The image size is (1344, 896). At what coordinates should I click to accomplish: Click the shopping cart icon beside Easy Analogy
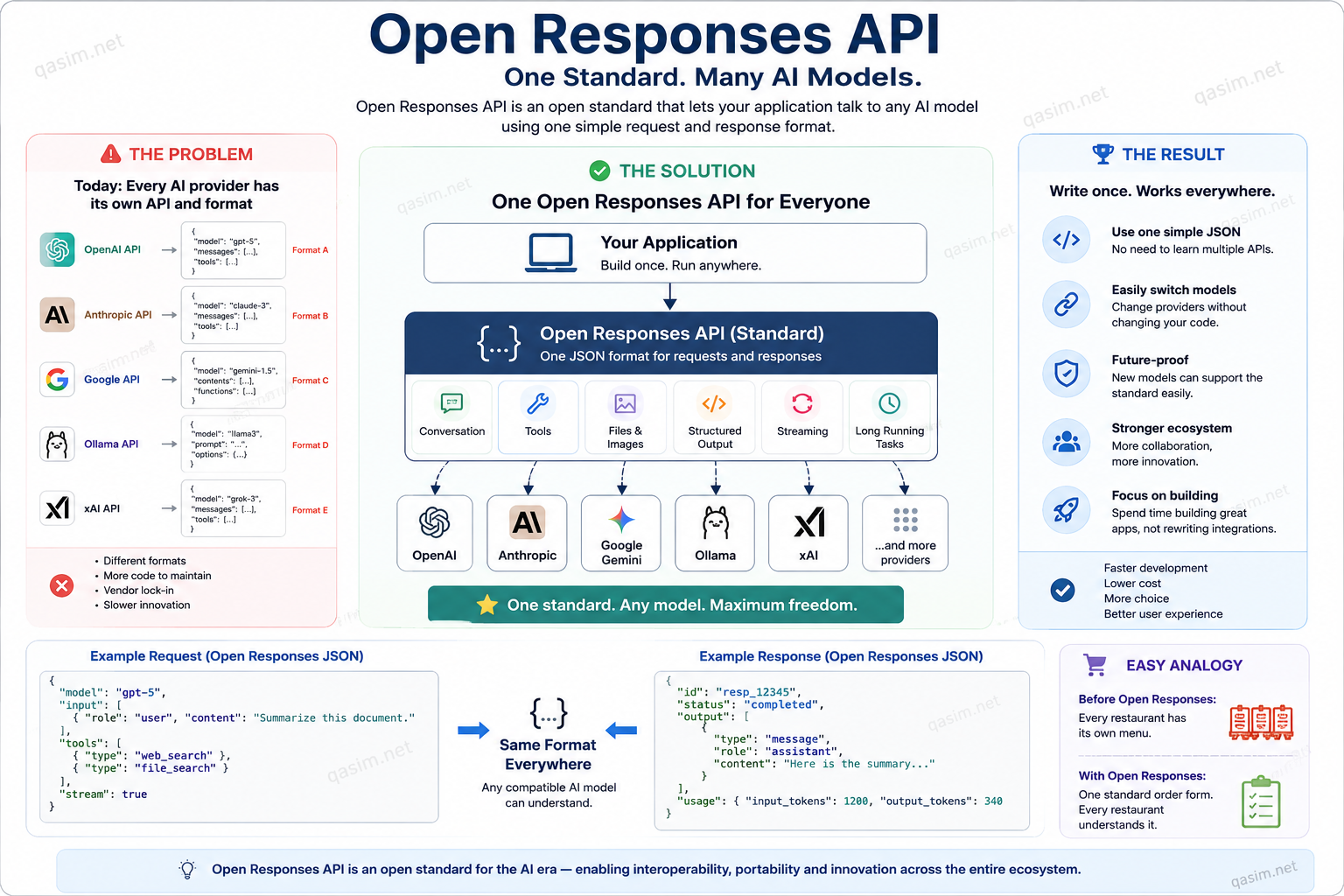[x=1095, y=665]
